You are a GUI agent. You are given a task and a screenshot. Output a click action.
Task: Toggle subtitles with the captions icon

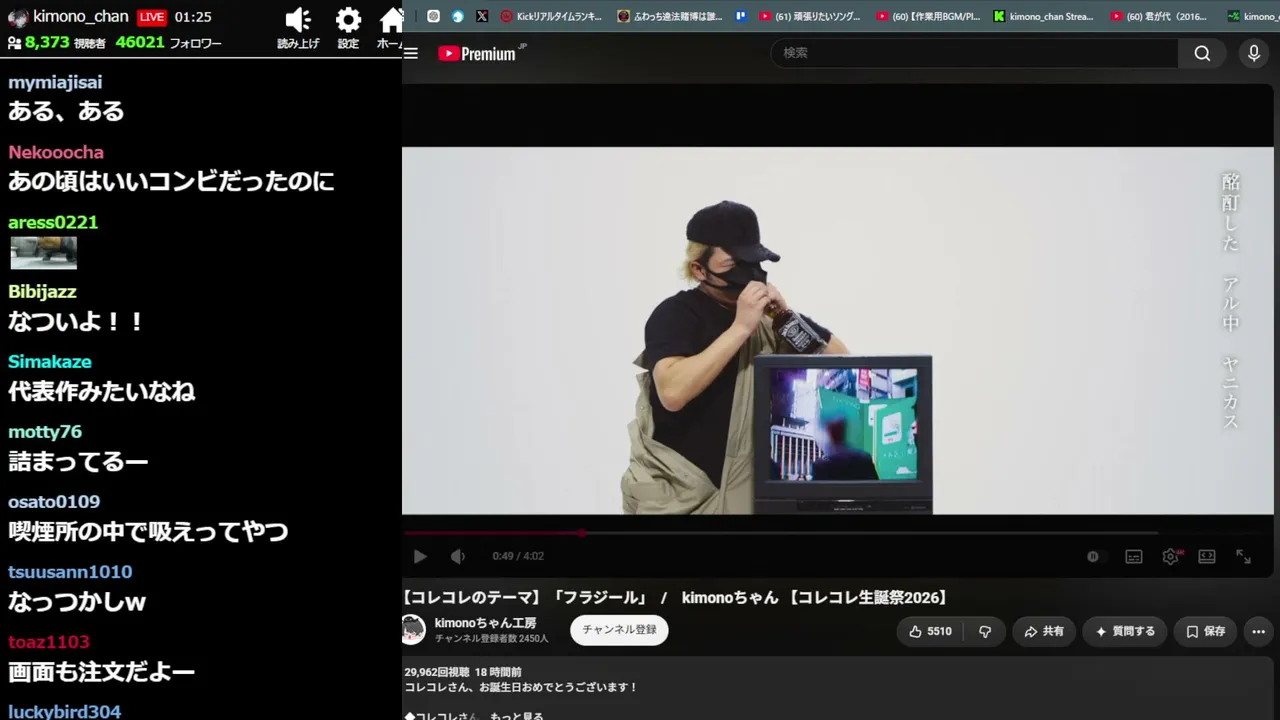[1134, 557]
